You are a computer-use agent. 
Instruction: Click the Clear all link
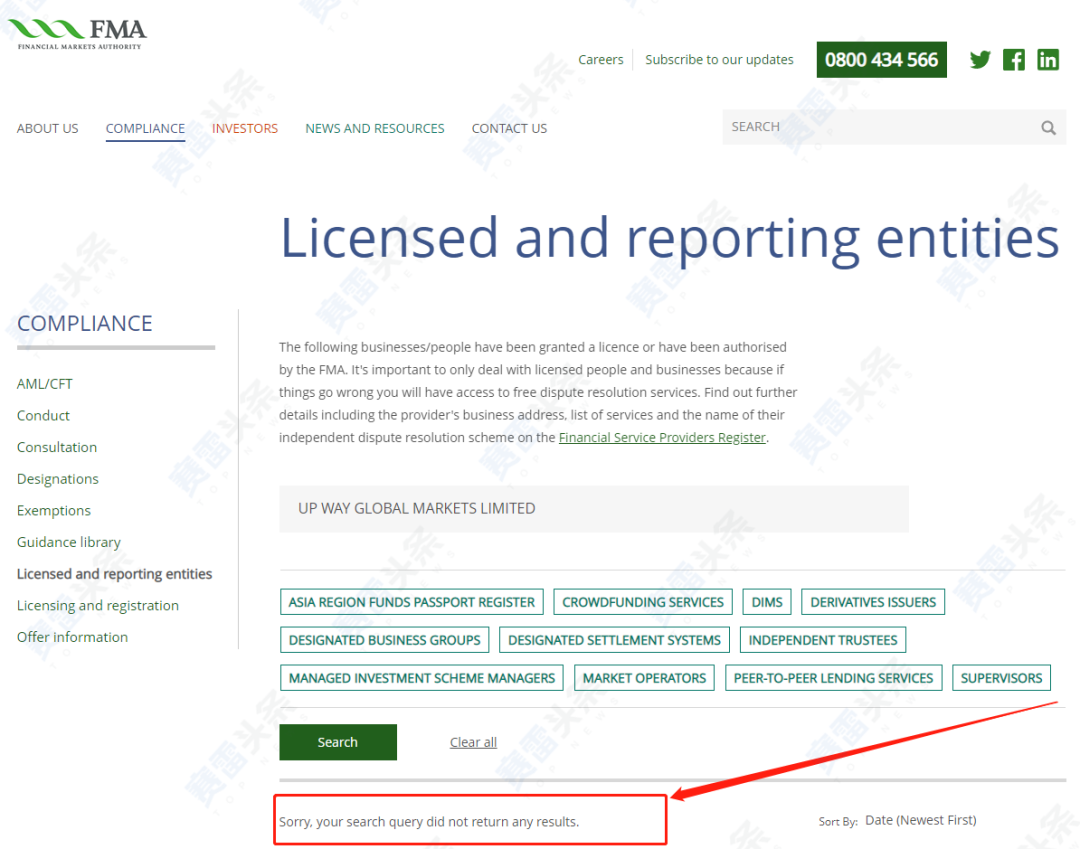(473, 742)
